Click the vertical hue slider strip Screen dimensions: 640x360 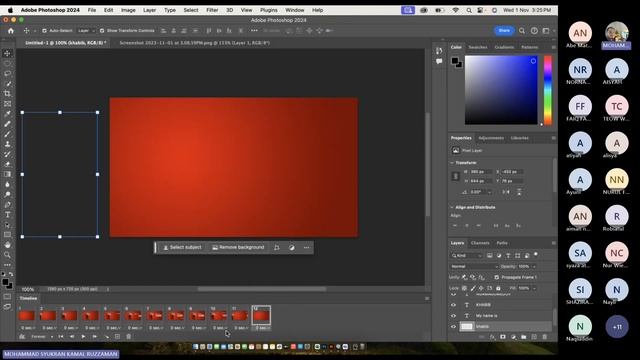click(548, 90)
